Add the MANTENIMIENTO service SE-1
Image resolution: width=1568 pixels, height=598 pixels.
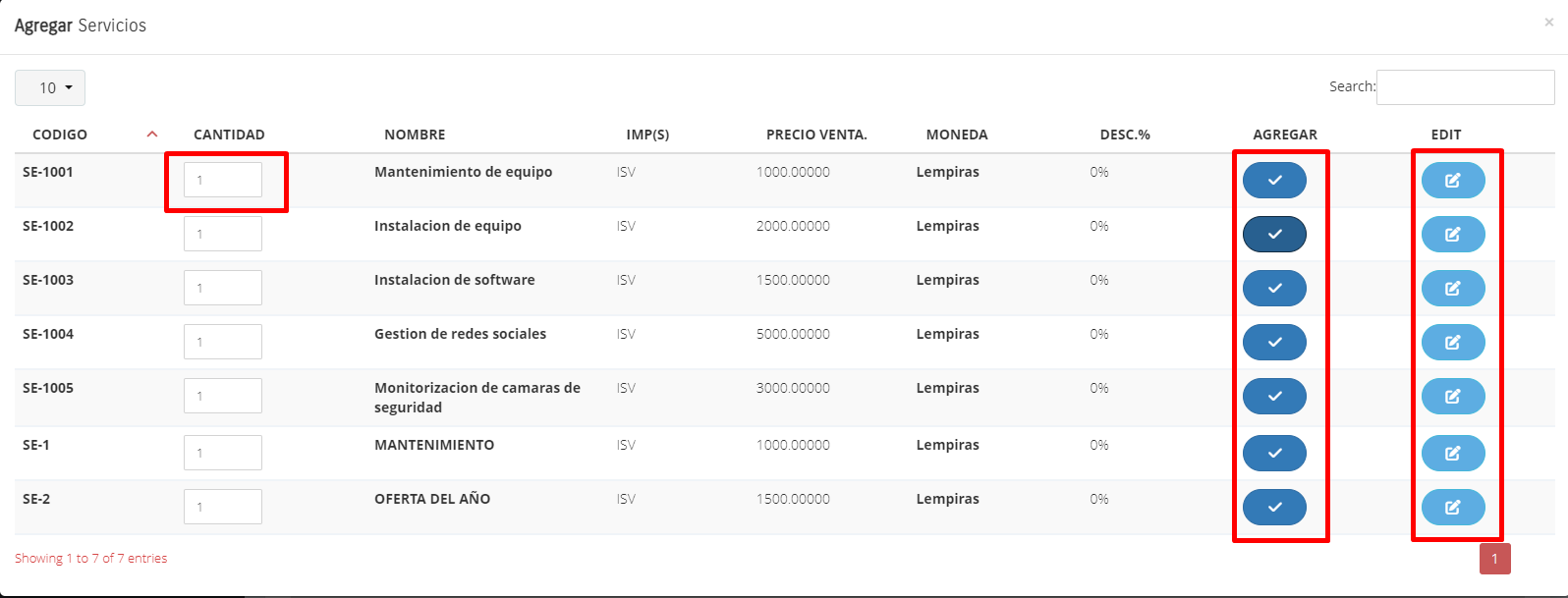(1274, 454)
